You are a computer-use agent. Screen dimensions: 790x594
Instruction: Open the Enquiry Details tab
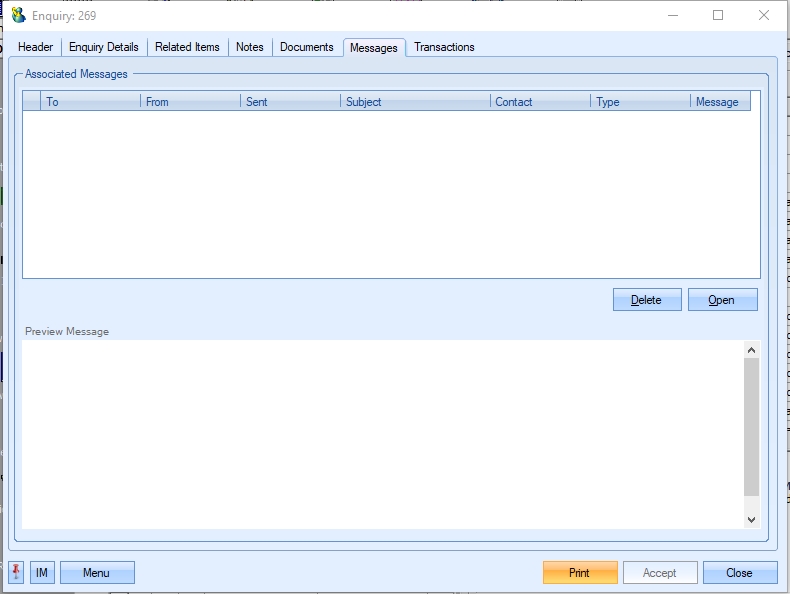[x=104, y=47]
